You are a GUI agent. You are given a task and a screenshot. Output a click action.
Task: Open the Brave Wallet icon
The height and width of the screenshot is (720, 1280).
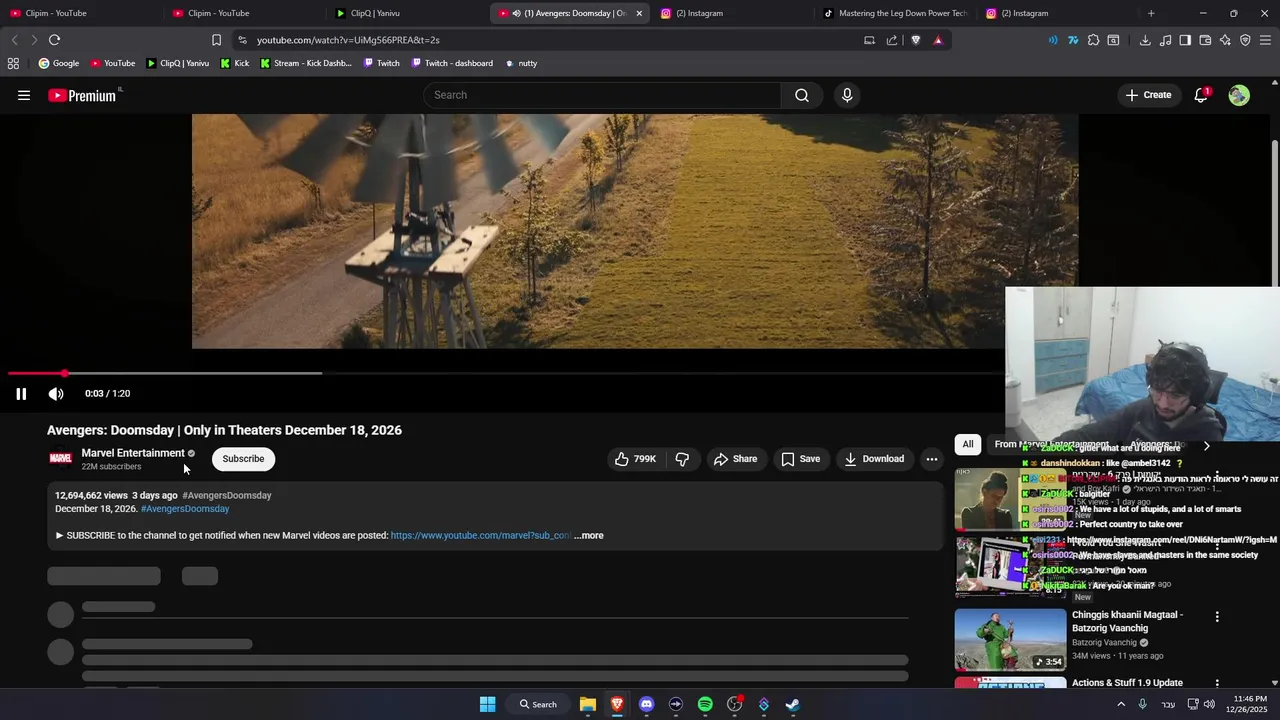click(x=1205, y=40)
